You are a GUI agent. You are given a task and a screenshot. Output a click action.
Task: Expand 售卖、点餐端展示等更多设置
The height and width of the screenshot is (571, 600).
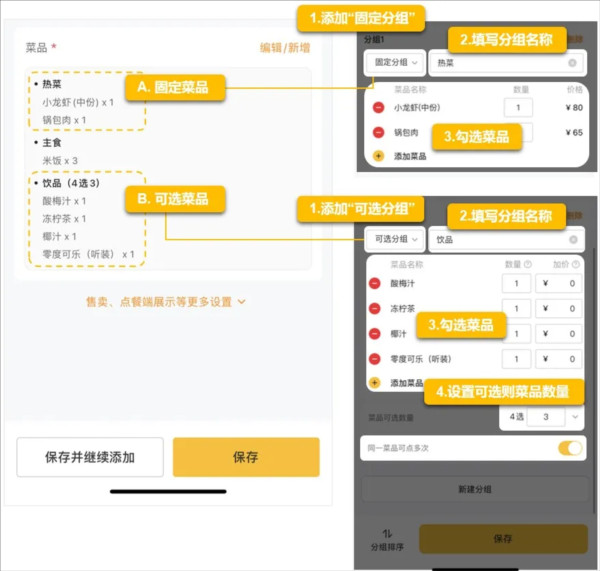click(x=166, y=302)
